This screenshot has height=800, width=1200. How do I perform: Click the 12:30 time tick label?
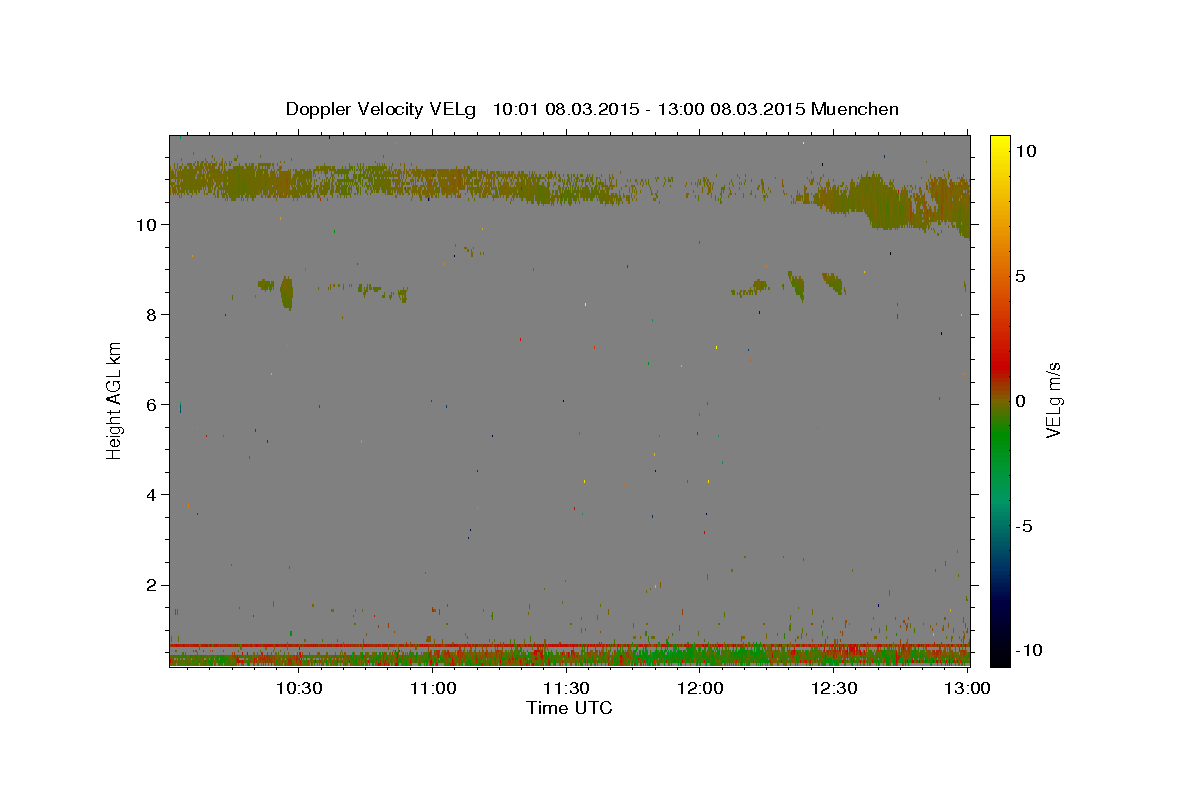pyautogui.click(x=835, y=688)
